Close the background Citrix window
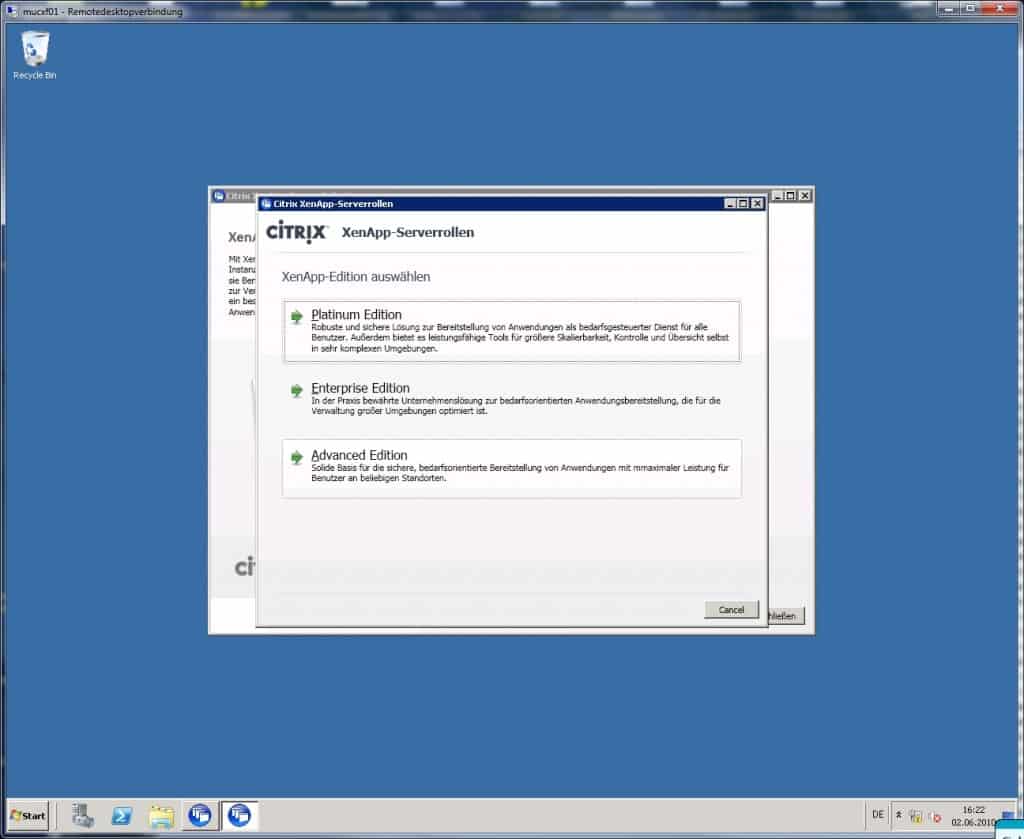1024x839 pixels. (x=805, y=195)
